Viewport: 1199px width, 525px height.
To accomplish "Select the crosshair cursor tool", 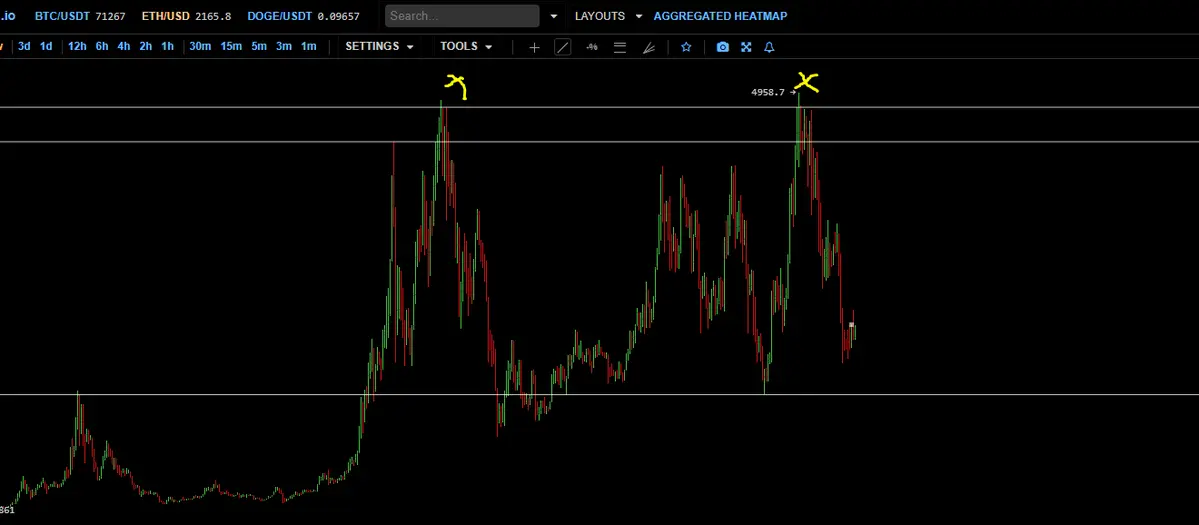I will point(534,47).
